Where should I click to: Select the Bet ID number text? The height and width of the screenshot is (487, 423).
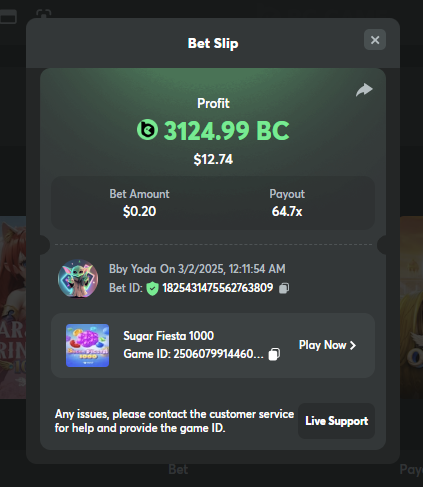point(218,288)
